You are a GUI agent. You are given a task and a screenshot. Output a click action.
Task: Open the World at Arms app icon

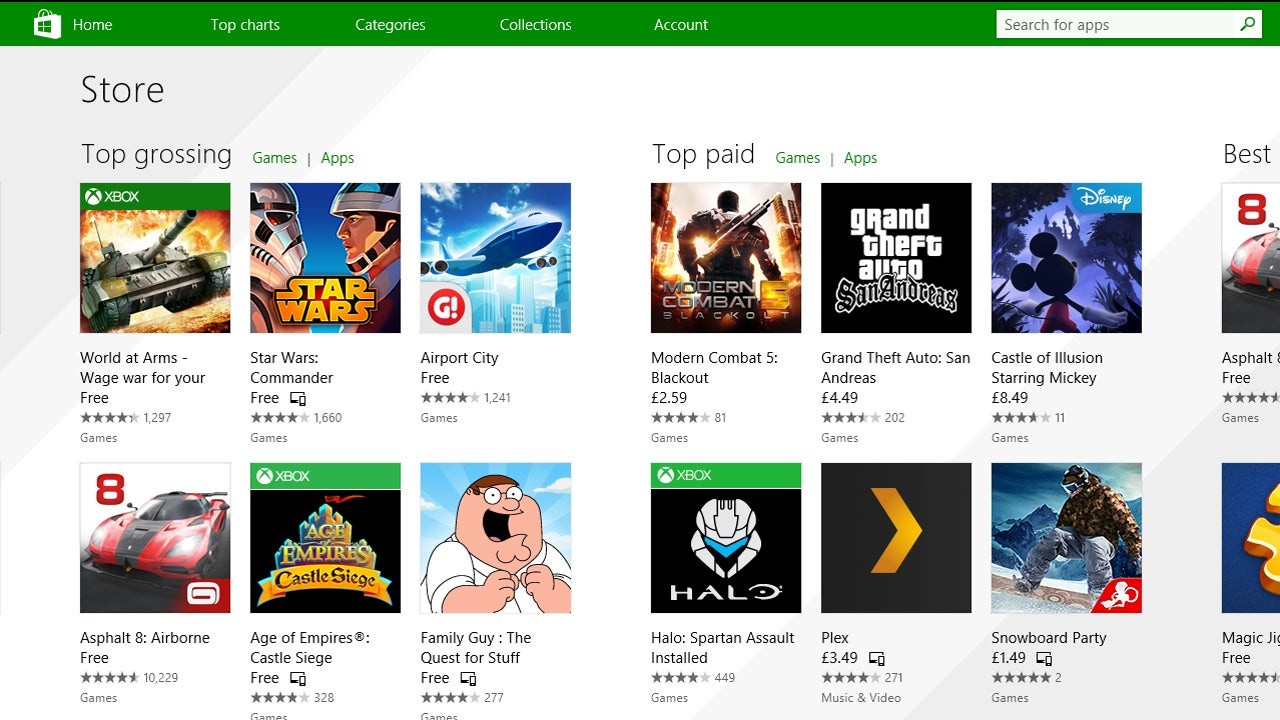[155, 258]
